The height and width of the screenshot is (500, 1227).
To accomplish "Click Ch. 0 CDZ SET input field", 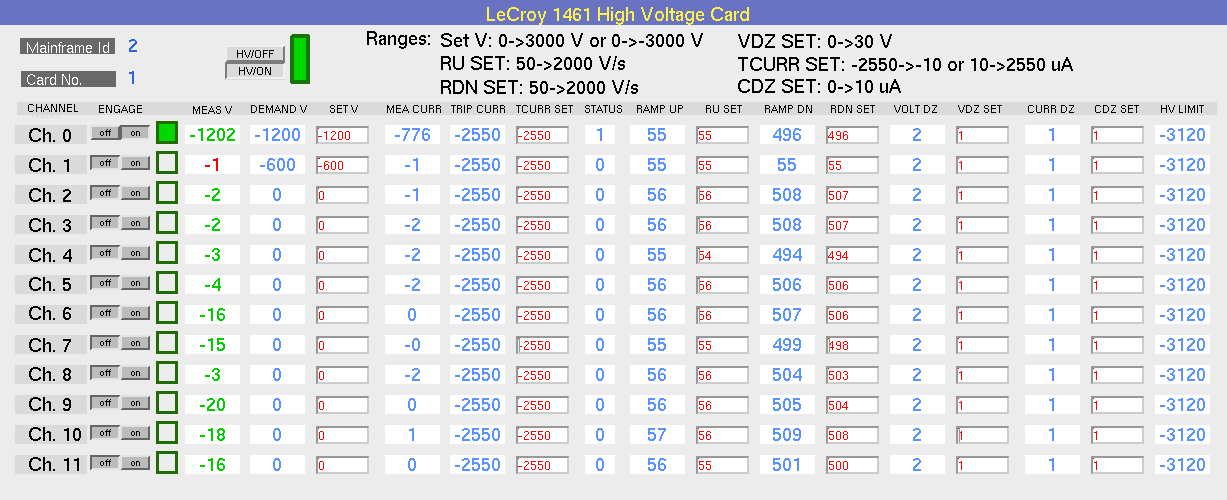I will click(1117, 135).
